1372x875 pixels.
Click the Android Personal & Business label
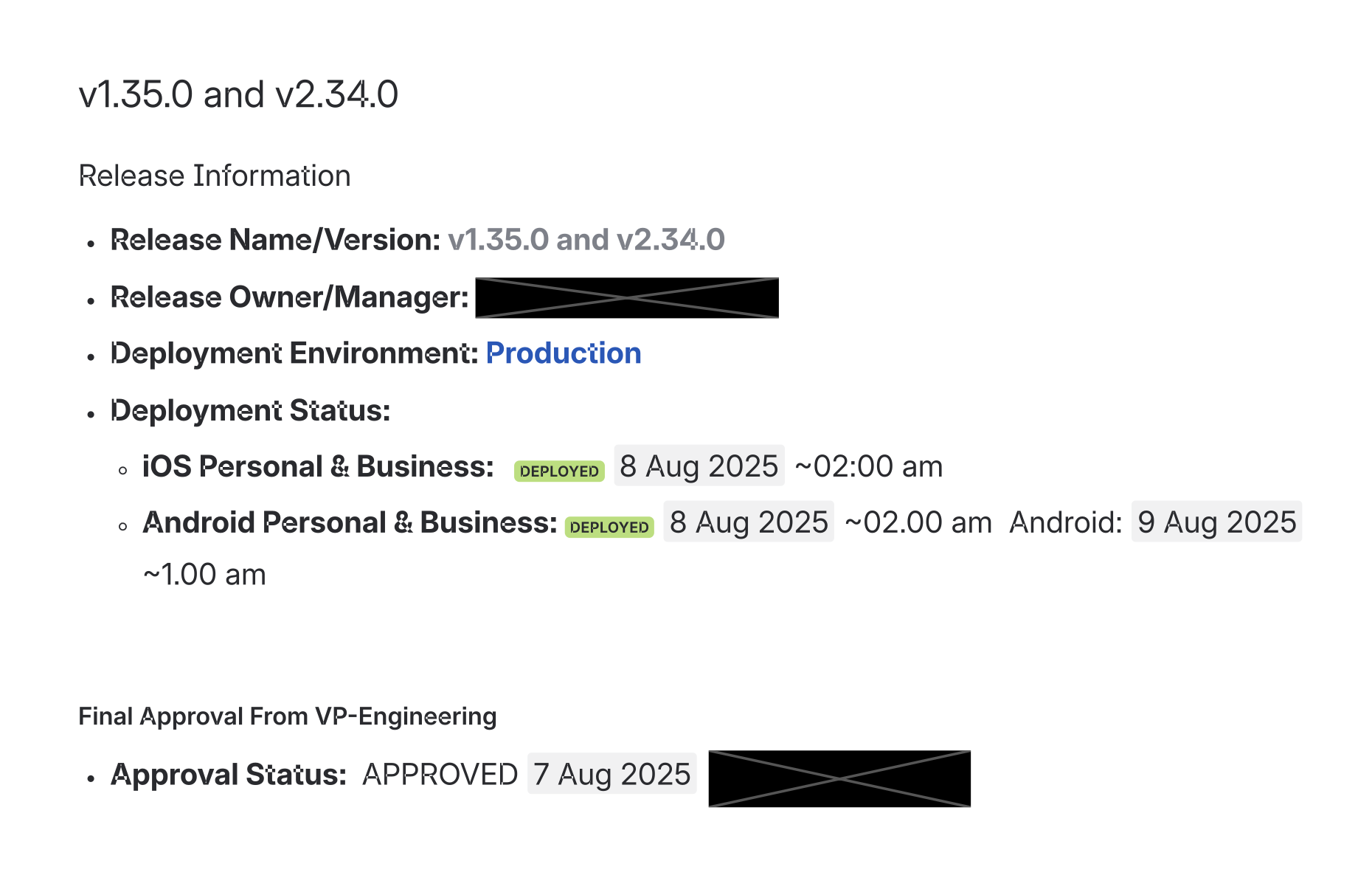coord(350,522)
